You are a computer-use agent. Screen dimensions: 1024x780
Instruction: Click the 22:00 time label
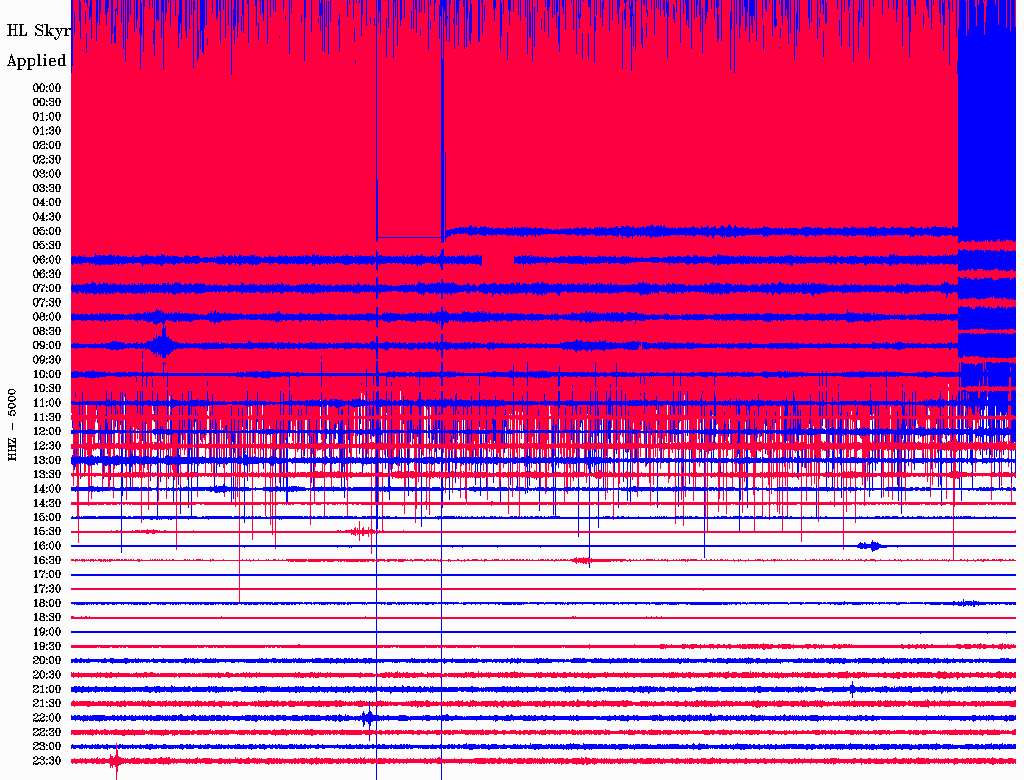click(x=47, y=718)
